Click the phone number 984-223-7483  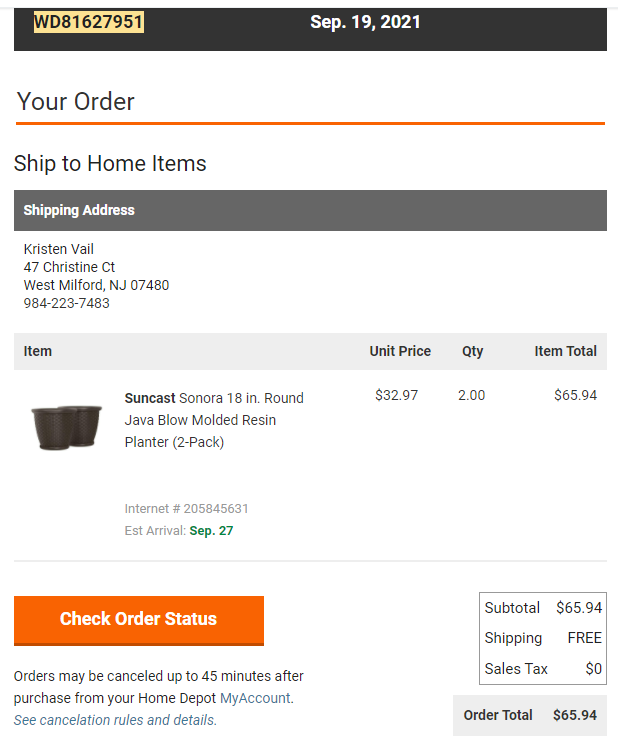click(67, 303)
